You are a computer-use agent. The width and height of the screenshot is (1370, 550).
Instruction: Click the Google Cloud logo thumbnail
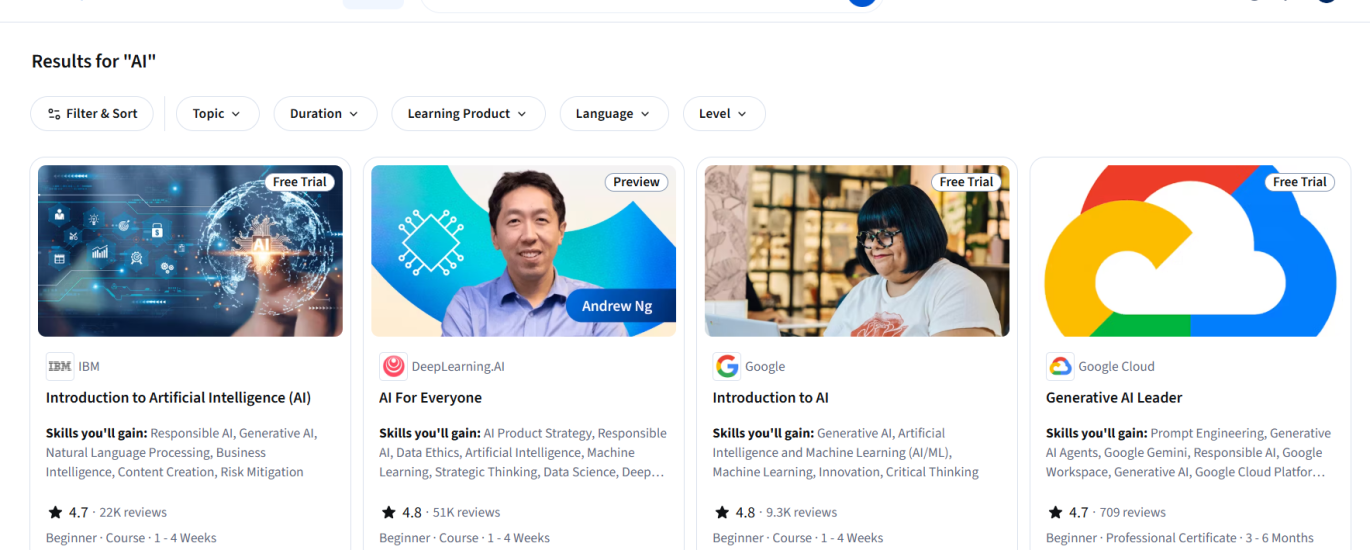point(1190,251)
